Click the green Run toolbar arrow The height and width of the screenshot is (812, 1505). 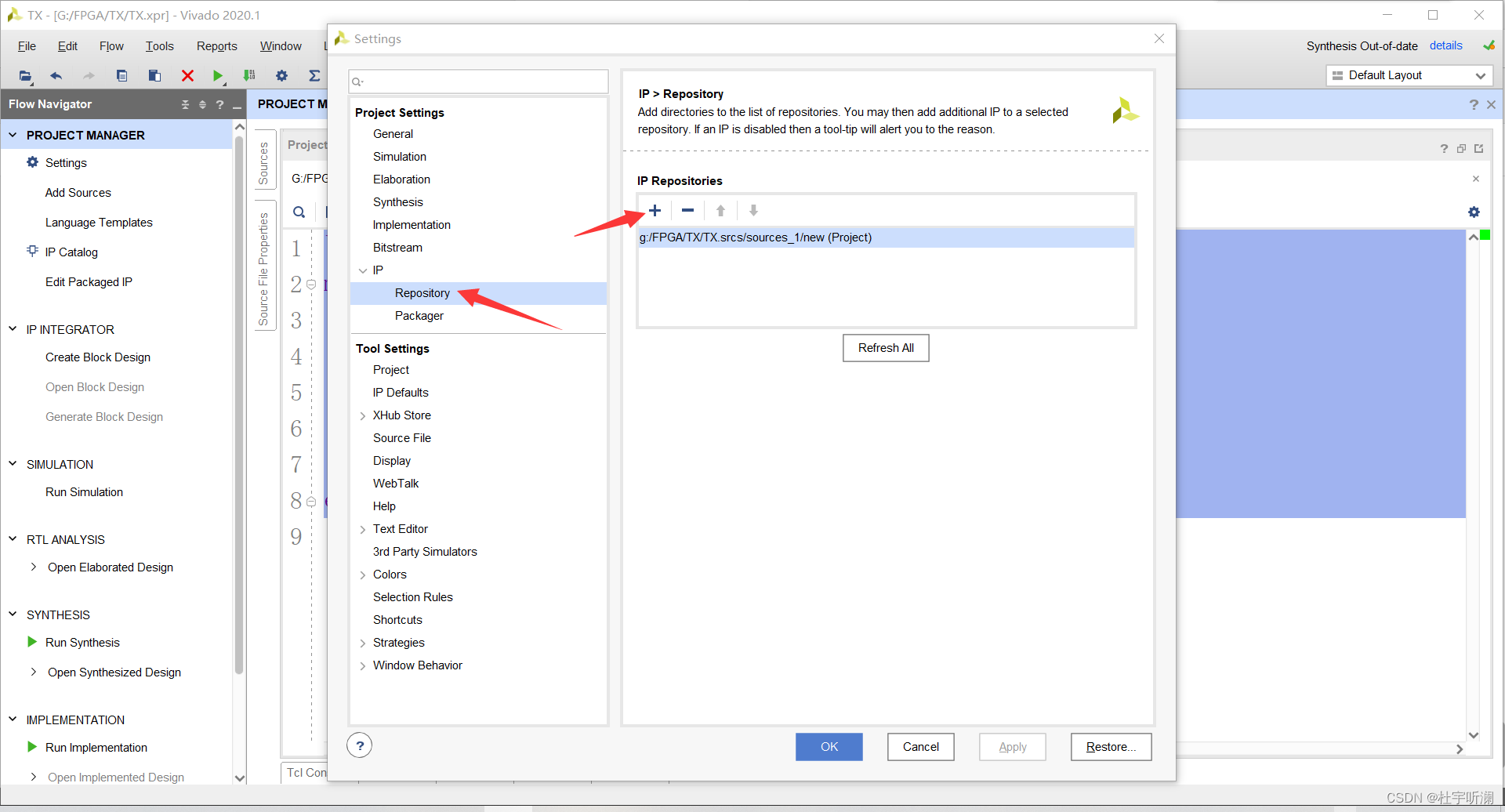click(218, 76)
